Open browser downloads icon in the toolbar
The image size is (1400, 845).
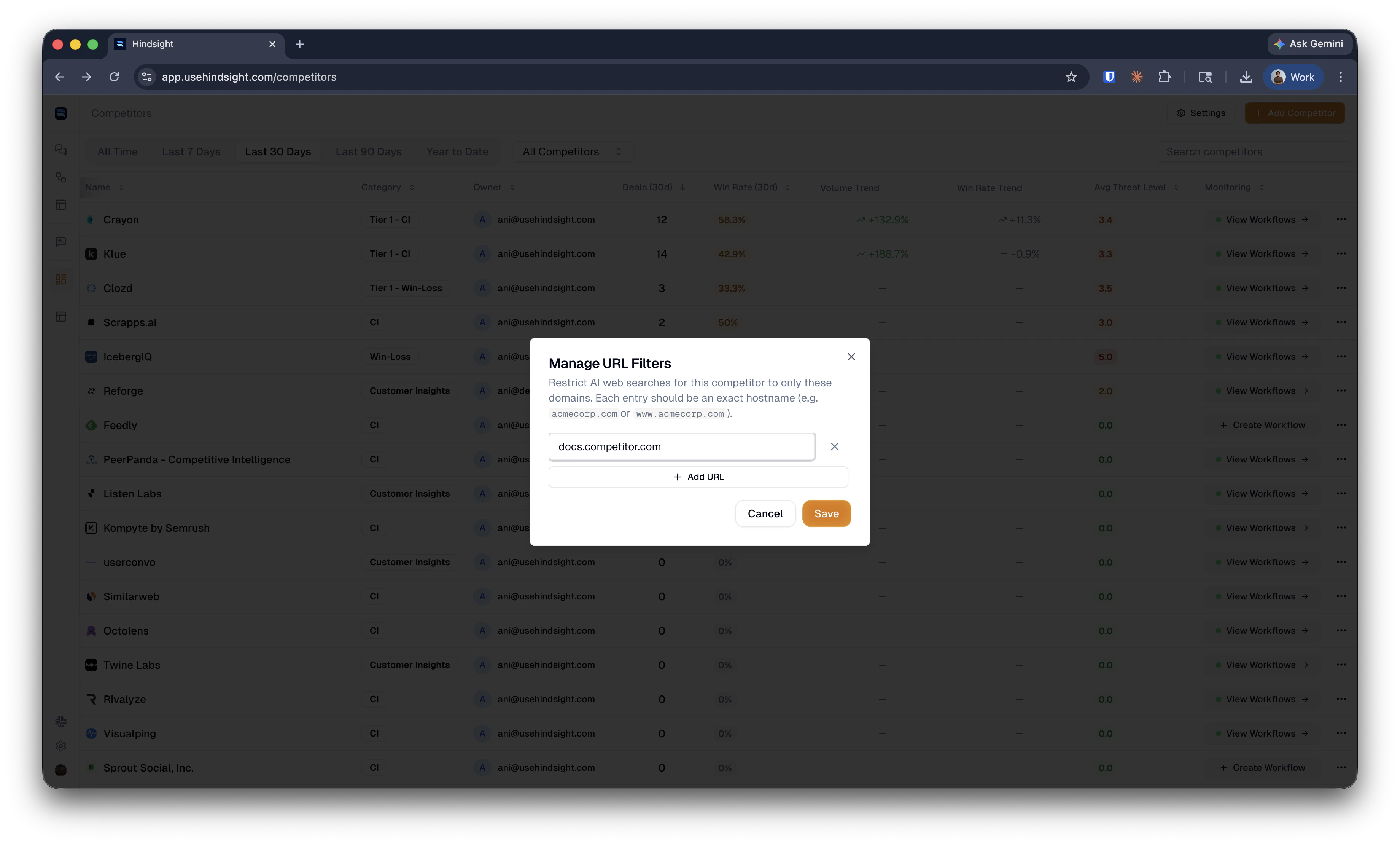tap(1246, 77)
